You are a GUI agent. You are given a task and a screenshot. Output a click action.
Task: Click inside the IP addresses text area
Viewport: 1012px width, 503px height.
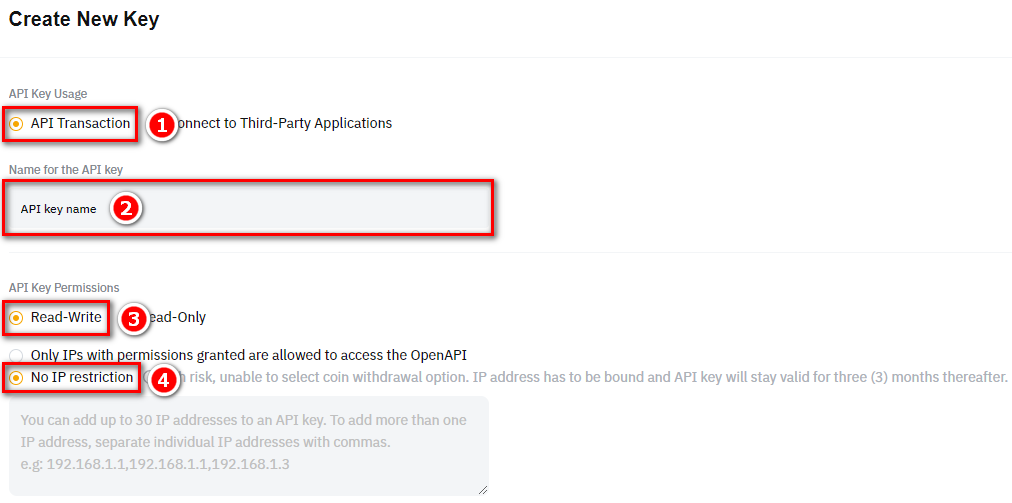[x=248, y=446]
